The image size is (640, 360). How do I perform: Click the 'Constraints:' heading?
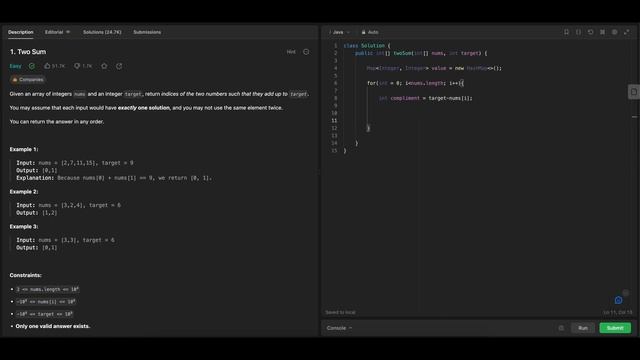25,275
